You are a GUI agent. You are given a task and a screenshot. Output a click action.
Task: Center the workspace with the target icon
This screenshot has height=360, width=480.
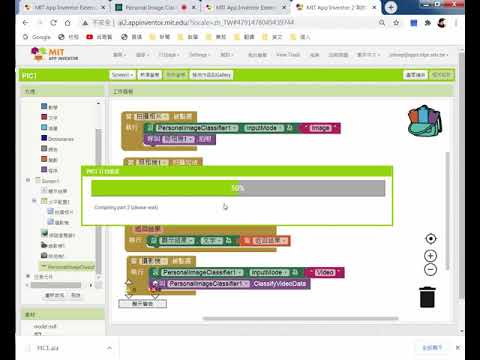(x=431, y=239)
